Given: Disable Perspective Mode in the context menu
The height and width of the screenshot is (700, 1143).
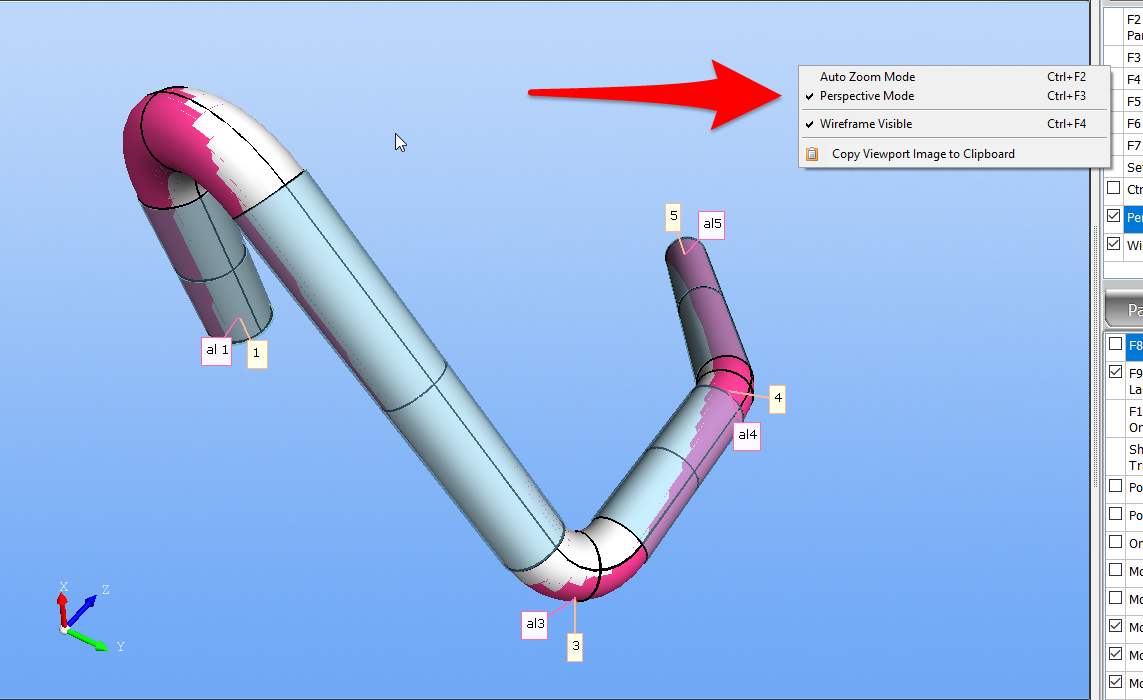Looking at the screenshot, I should point(867,97).
